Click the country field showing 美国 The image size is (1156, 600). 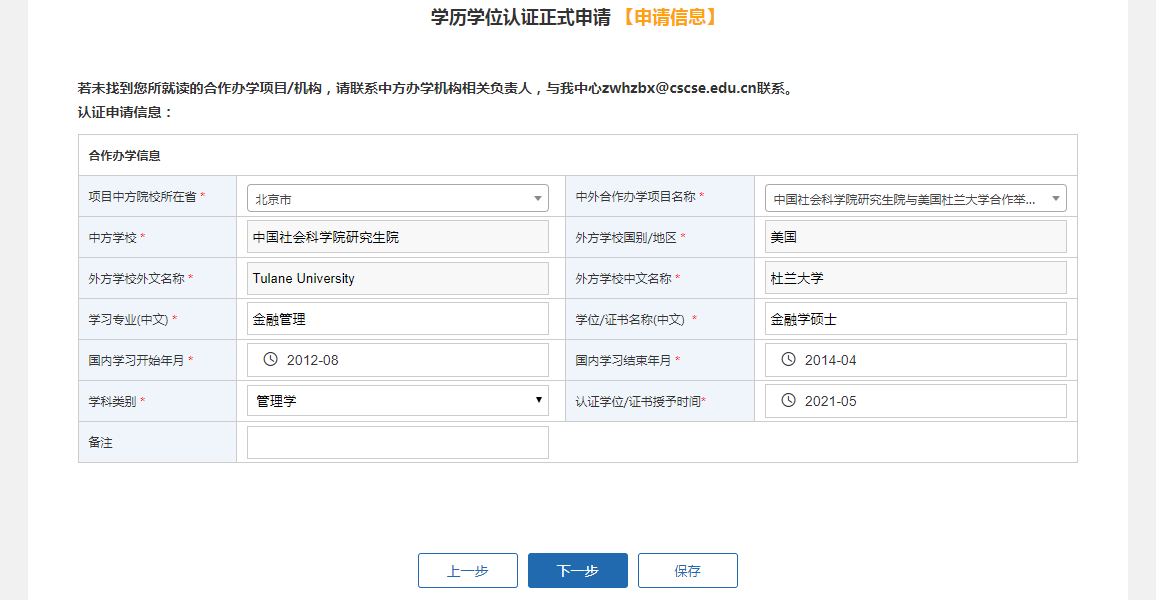915,237
